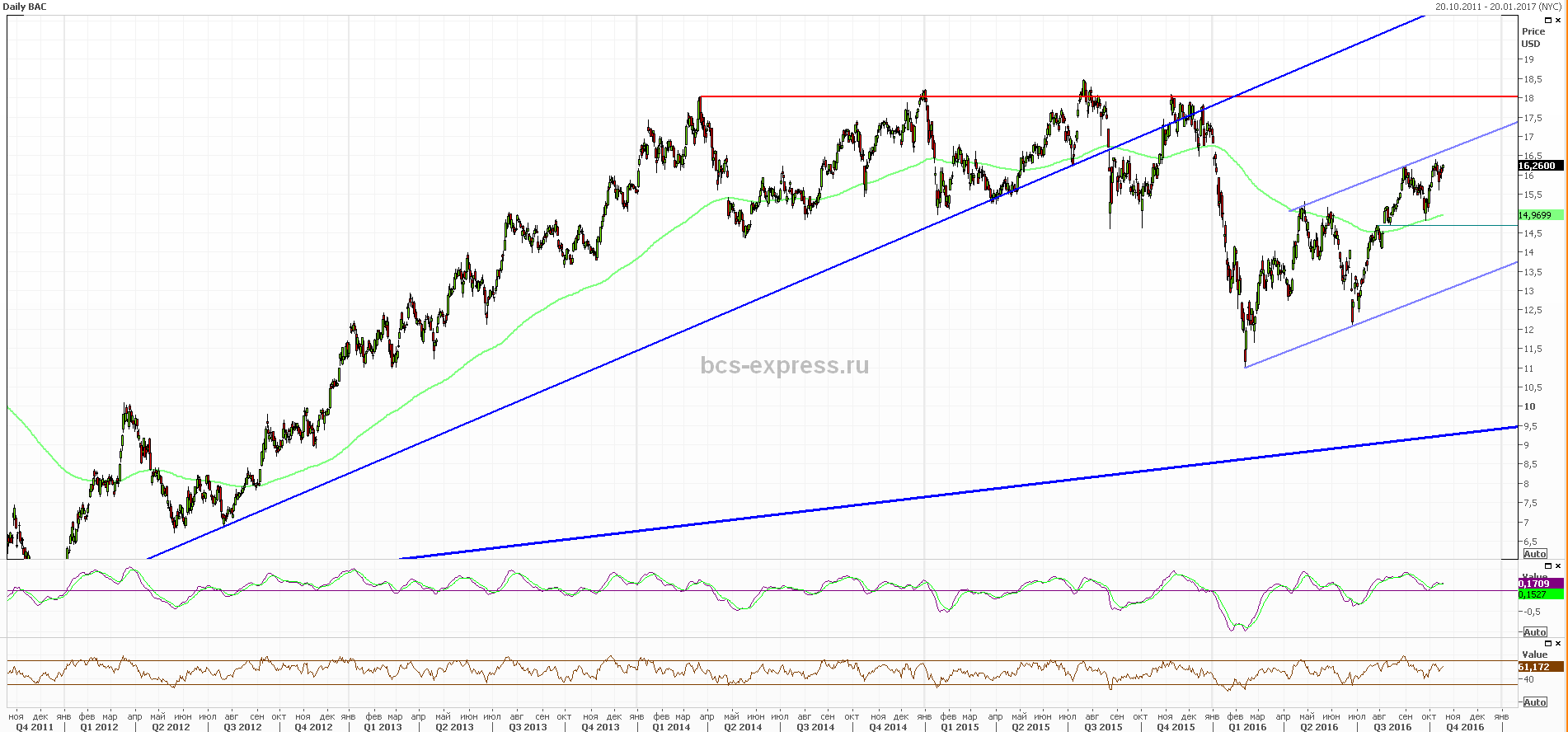Click the 20.10.2011 - 20.01.2017 date range
The image size is (1568, 732).
(1498, 7)
